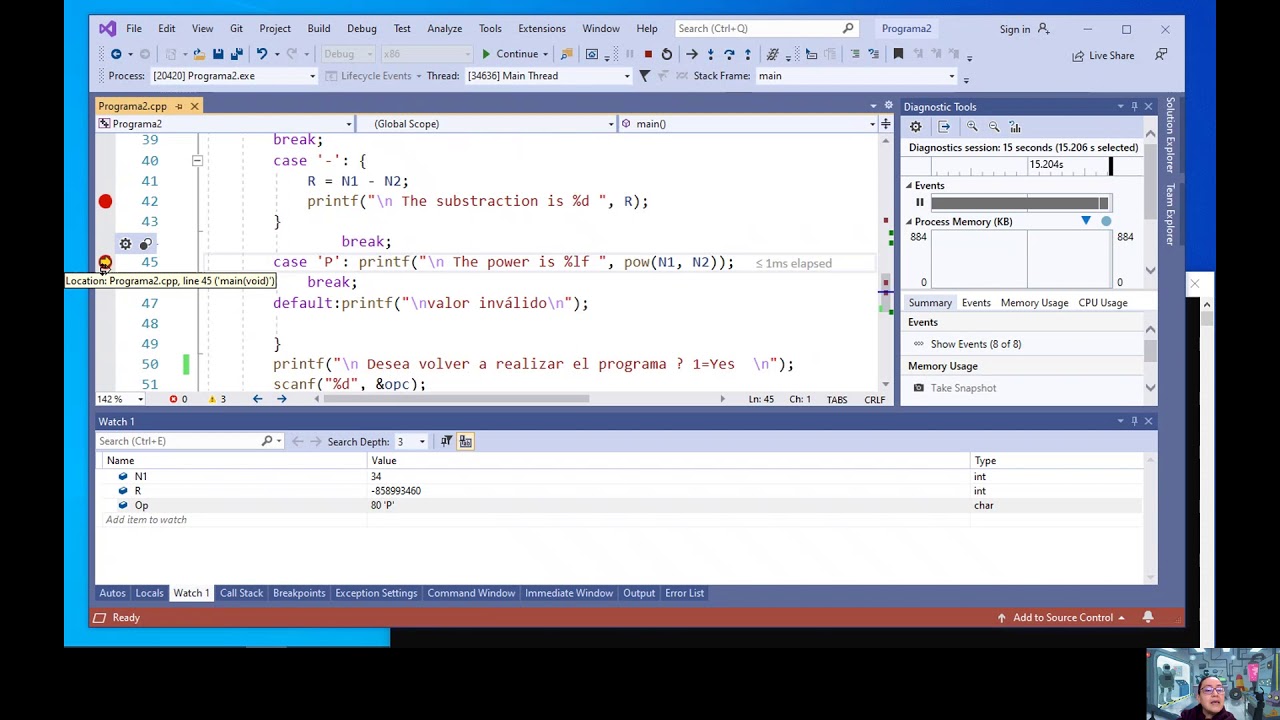Open the Breakpoints tab
The image size is (1280, 720).
(299, 593)
